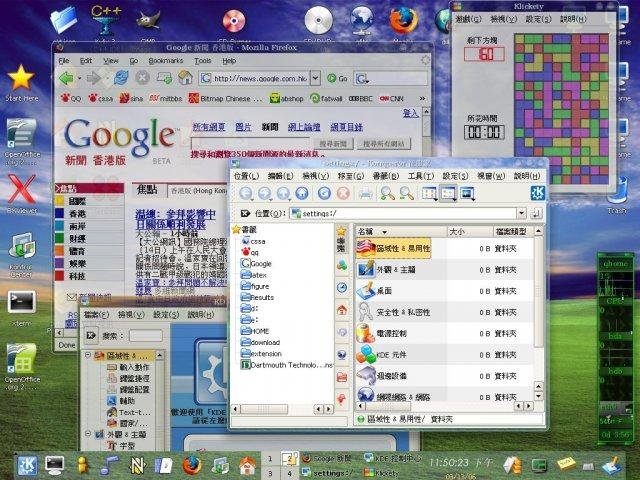Screen dimensions: 640x480
Task: Launch Firefox from the bottom panel
Action: pos(192,465)
